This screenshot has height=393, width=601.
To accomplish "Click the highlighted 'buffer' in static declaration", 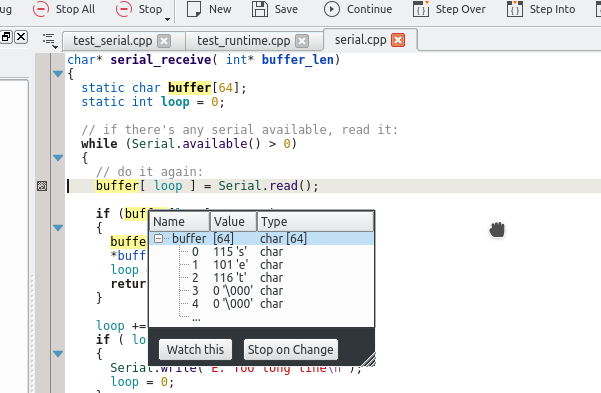I will 190,88.
